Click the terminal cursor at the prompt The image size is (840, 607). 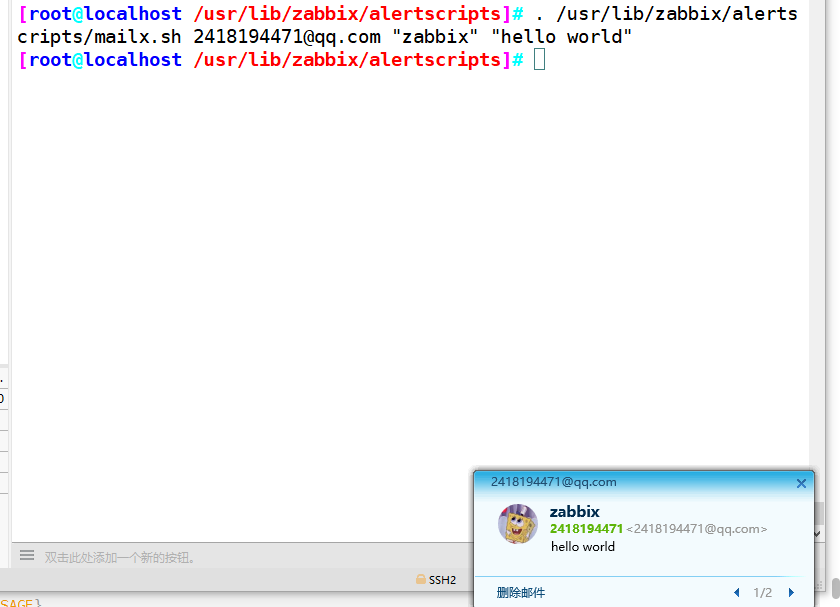click(539, 59)
